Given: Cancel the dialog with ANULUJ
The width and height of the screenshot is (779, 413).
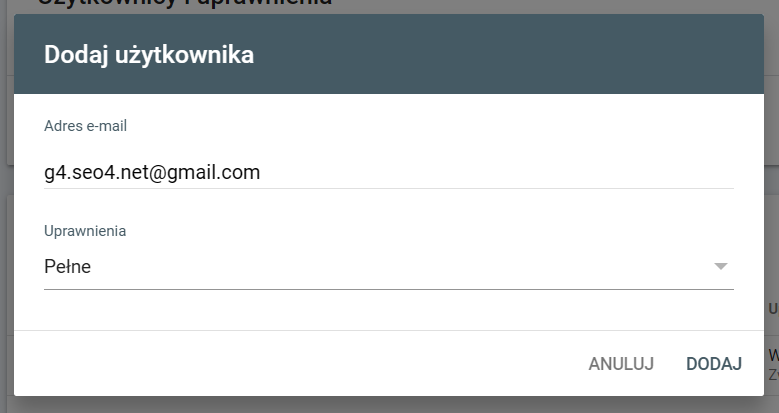Looking at the screenshot, I should [x=621, y=363].
